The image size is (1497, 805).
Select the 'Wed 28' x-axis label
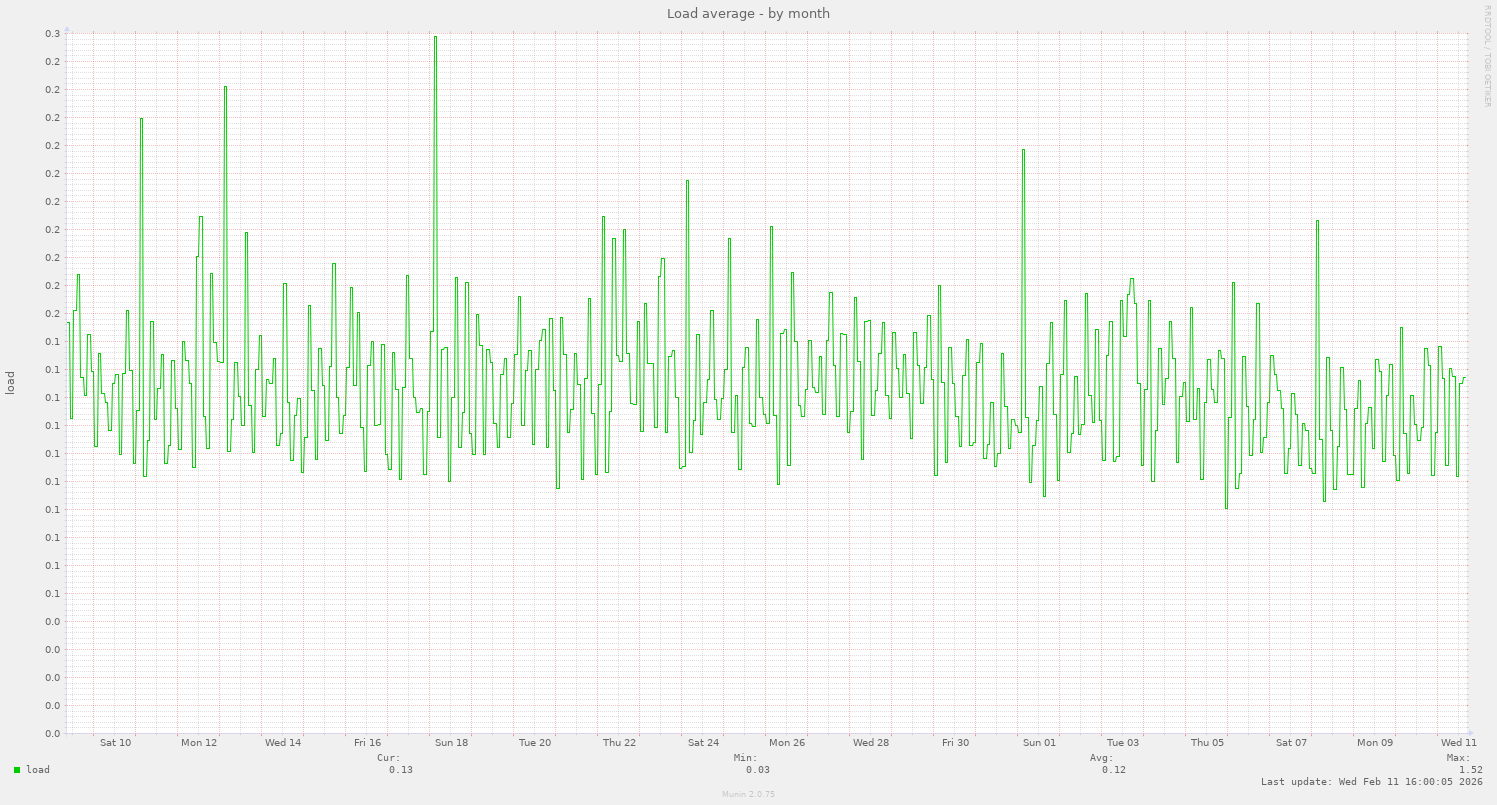(872, 743)
